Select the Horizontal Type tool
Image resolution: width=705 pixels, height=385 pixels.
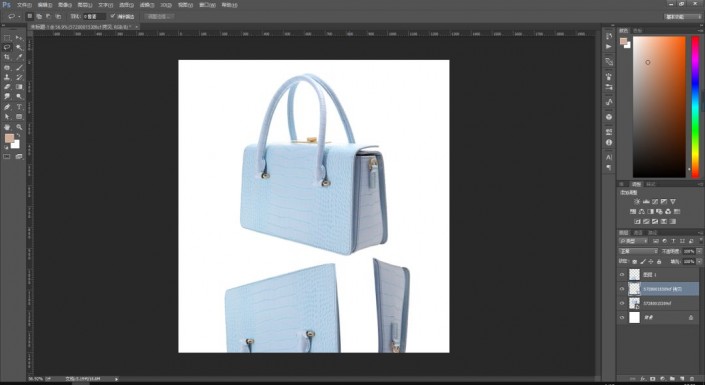click(19, 107)
